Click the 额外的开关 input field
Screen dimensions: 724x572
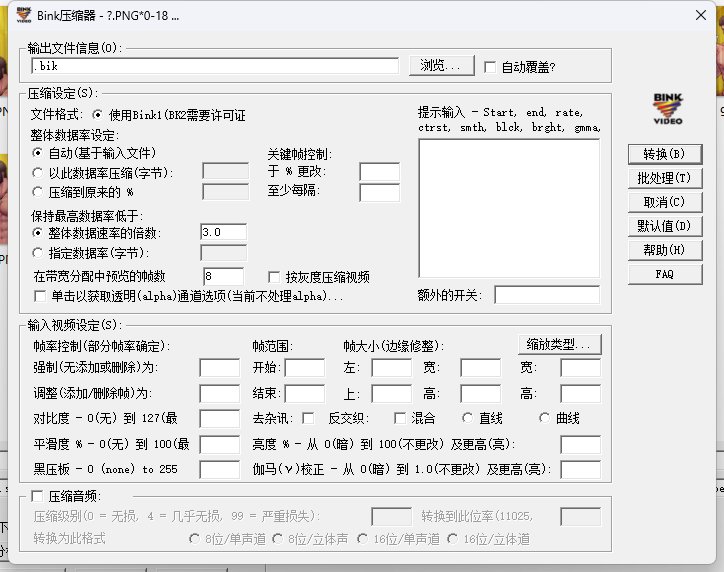tap(547, 295)
